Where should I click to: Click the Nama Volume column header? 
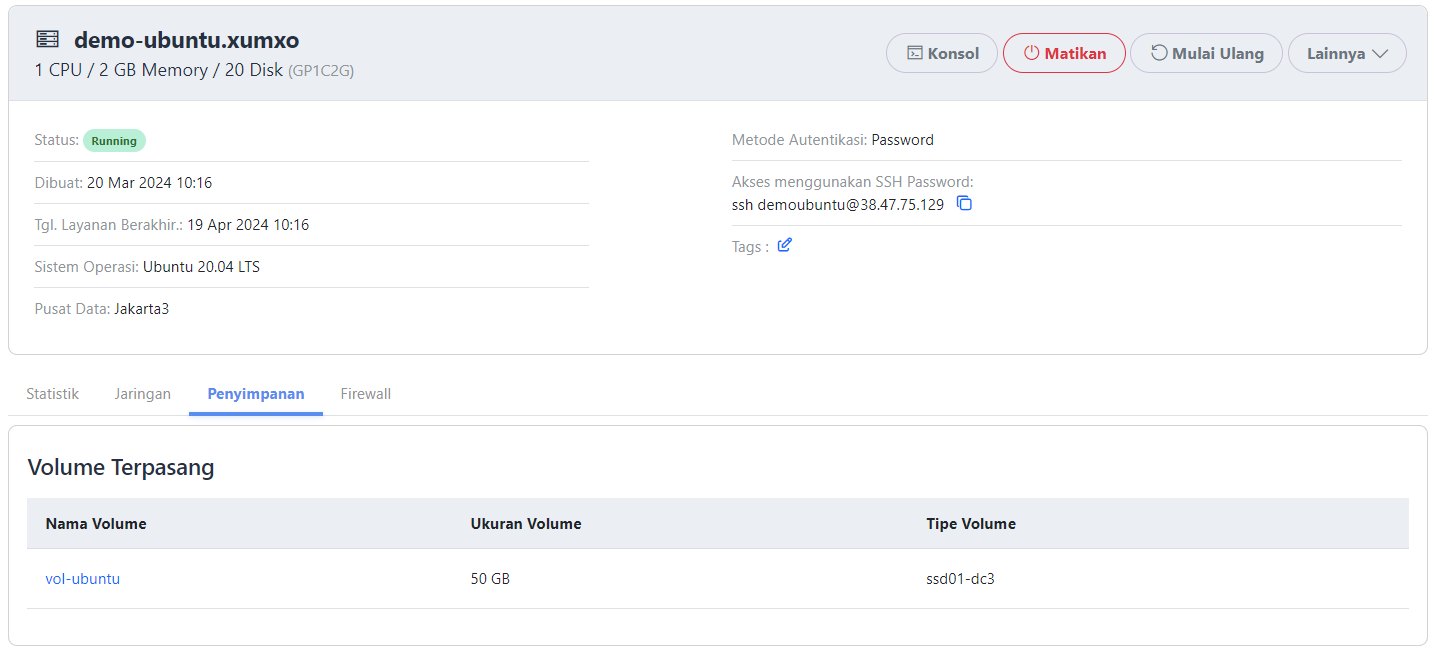coord(95,523)
